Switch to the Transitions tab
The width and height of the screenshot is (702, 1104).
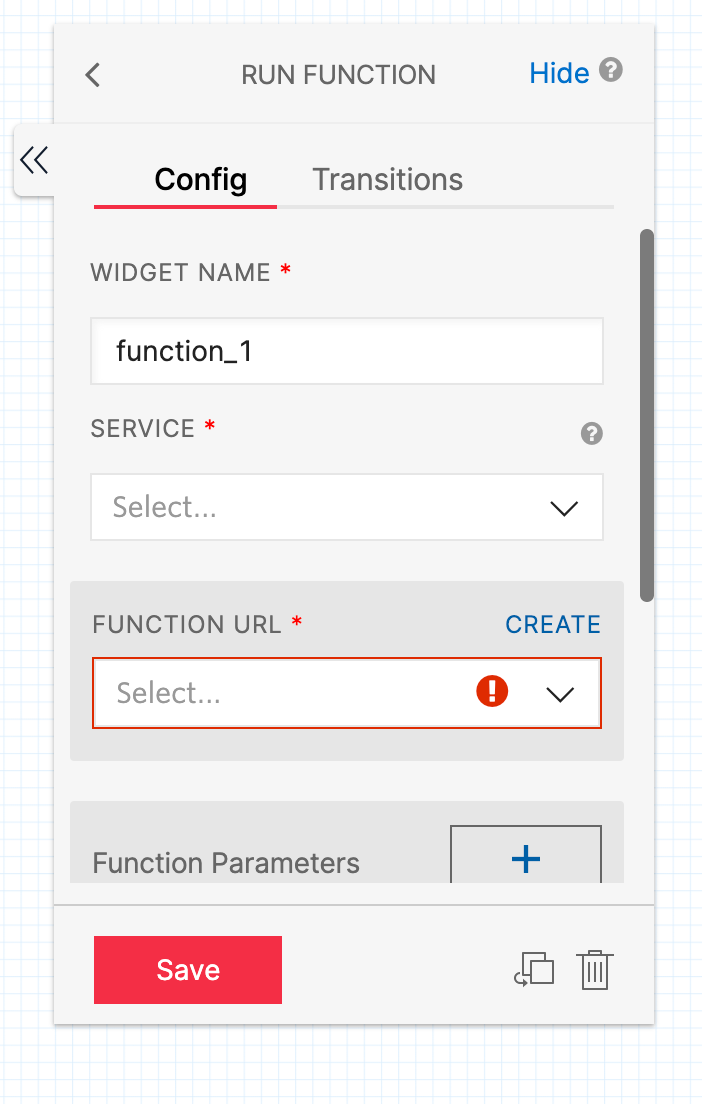[387, 179]
